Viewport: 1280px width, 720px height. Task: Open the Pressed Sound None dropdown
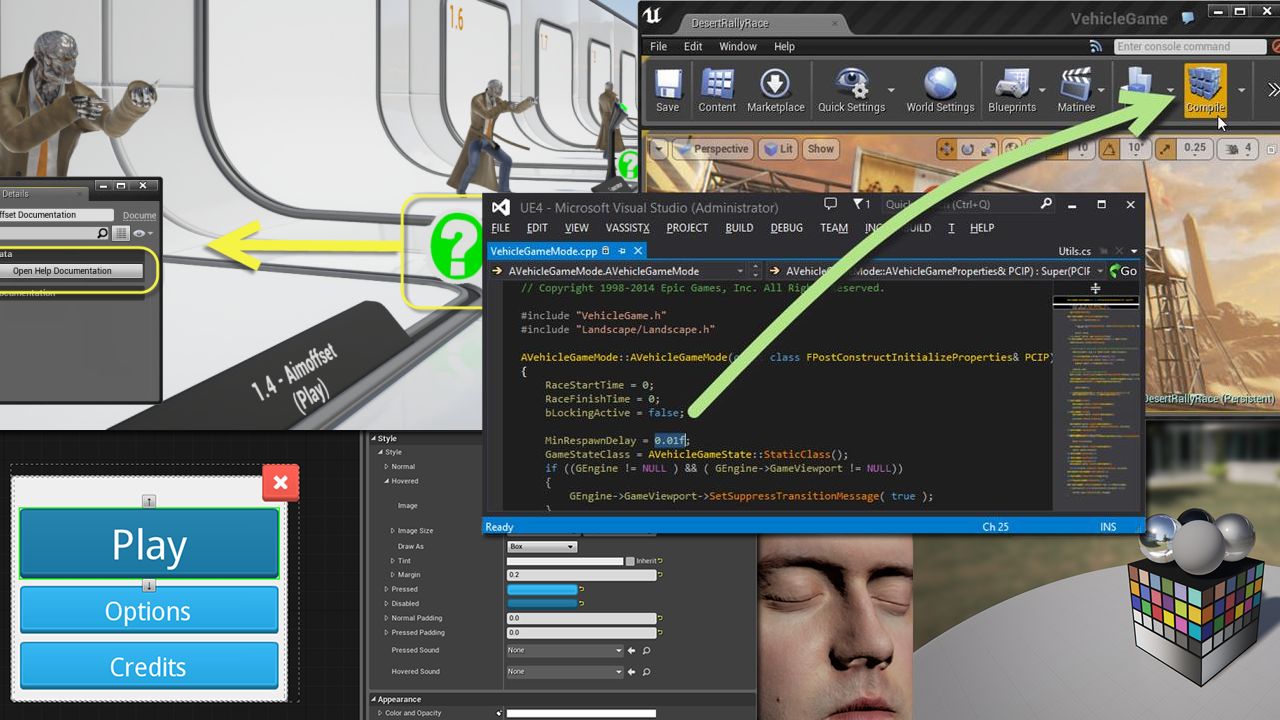565,651
